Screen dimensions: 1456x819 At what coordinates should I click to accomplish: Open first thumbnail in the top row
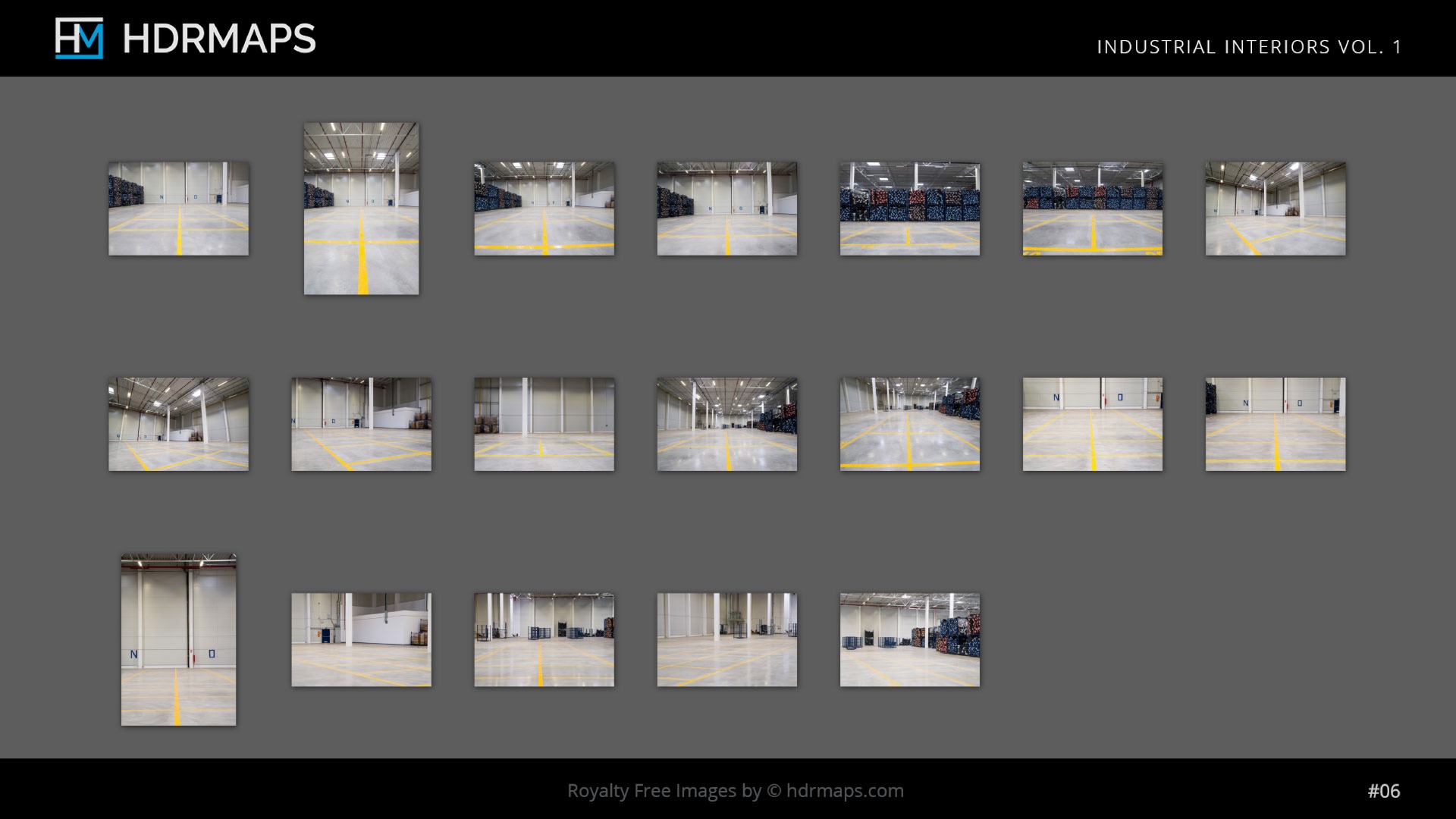(178, 209)
